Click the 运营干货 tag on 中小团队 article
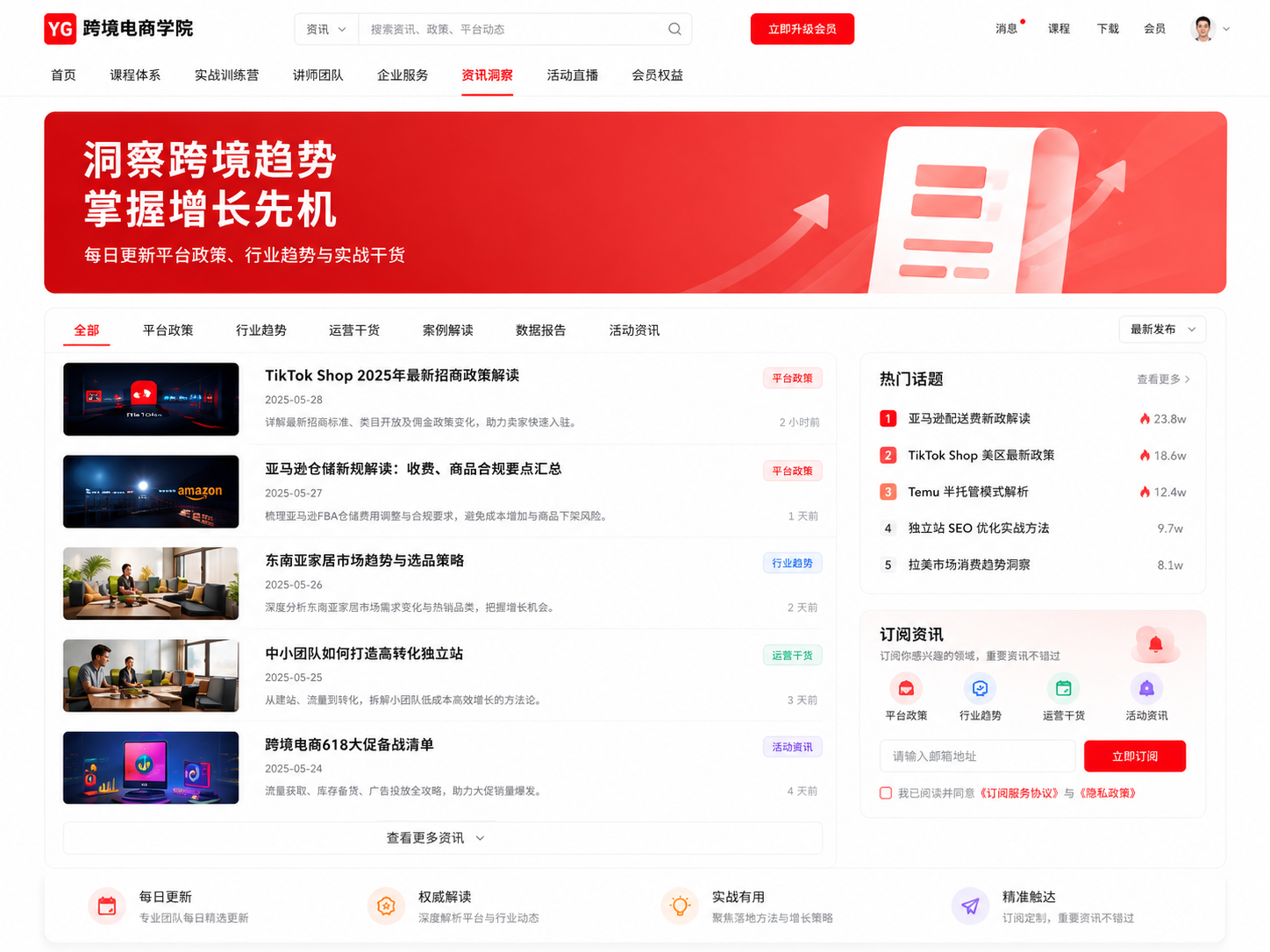This screenshot has height=952, width=1270. point(792,655)
